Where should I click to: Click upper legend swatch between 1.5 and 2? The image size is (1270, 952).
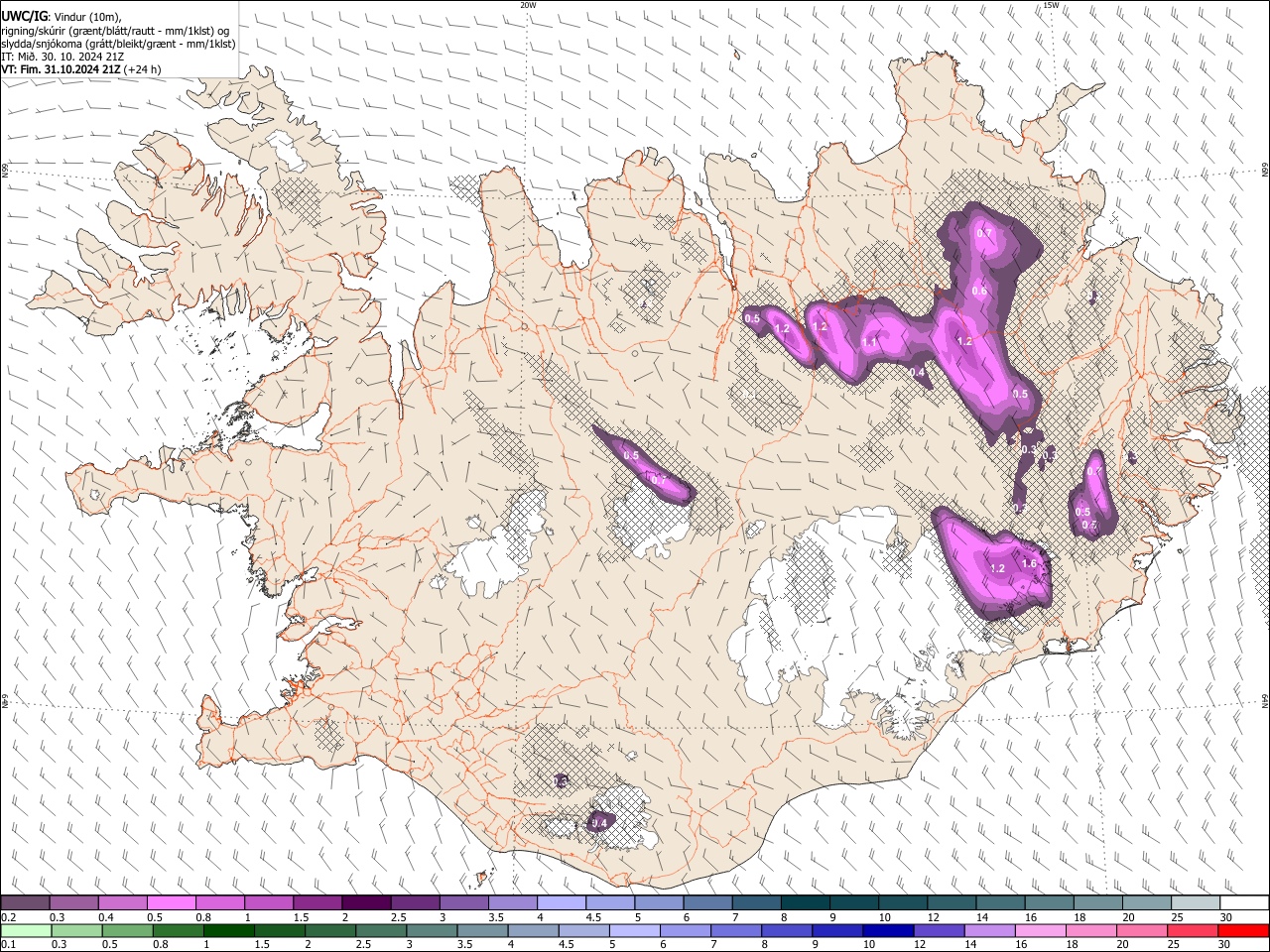(x=317, y=903)
